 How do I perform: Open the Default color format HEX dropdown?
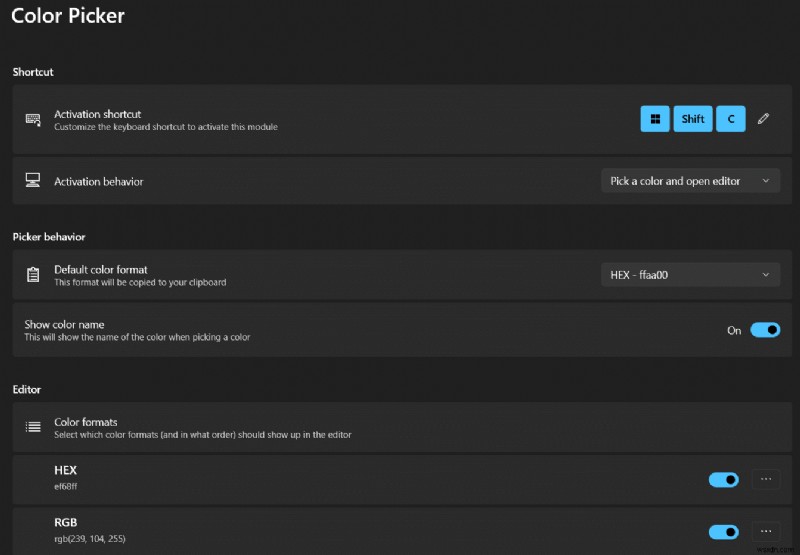(x=690, y=275)
